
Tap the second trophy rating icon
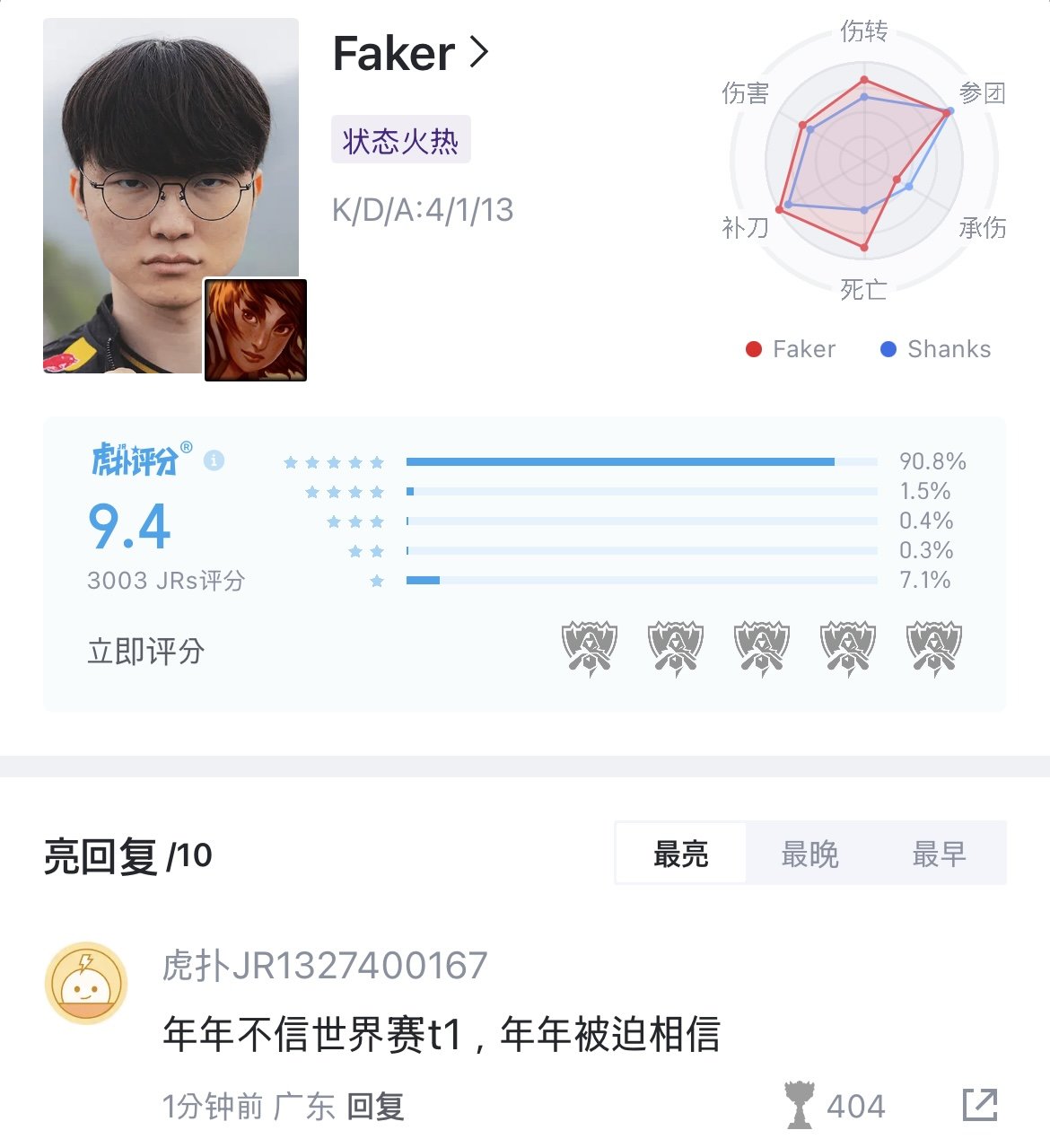point(676,648)
